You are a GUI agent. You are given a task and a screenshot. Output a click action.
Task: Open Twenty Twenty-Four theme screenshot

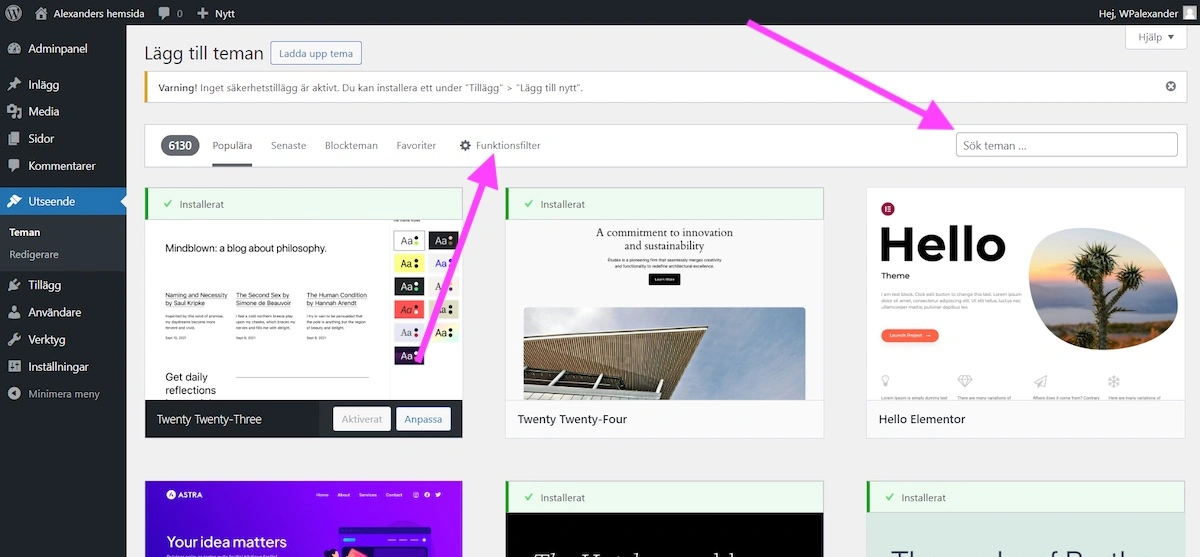664,310
